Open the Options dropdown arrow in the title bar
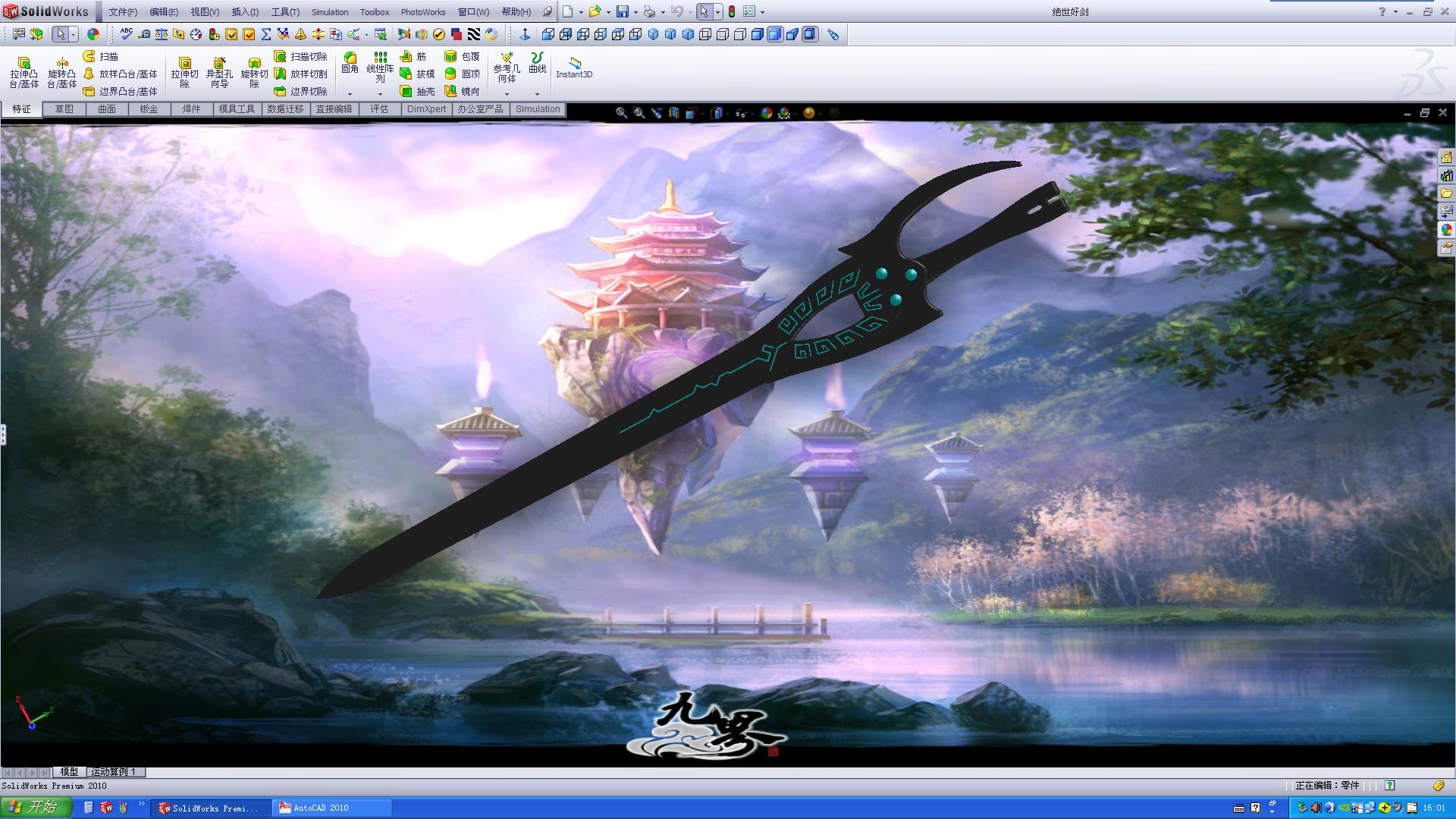1456x819 pixels. tap(762, 12)
